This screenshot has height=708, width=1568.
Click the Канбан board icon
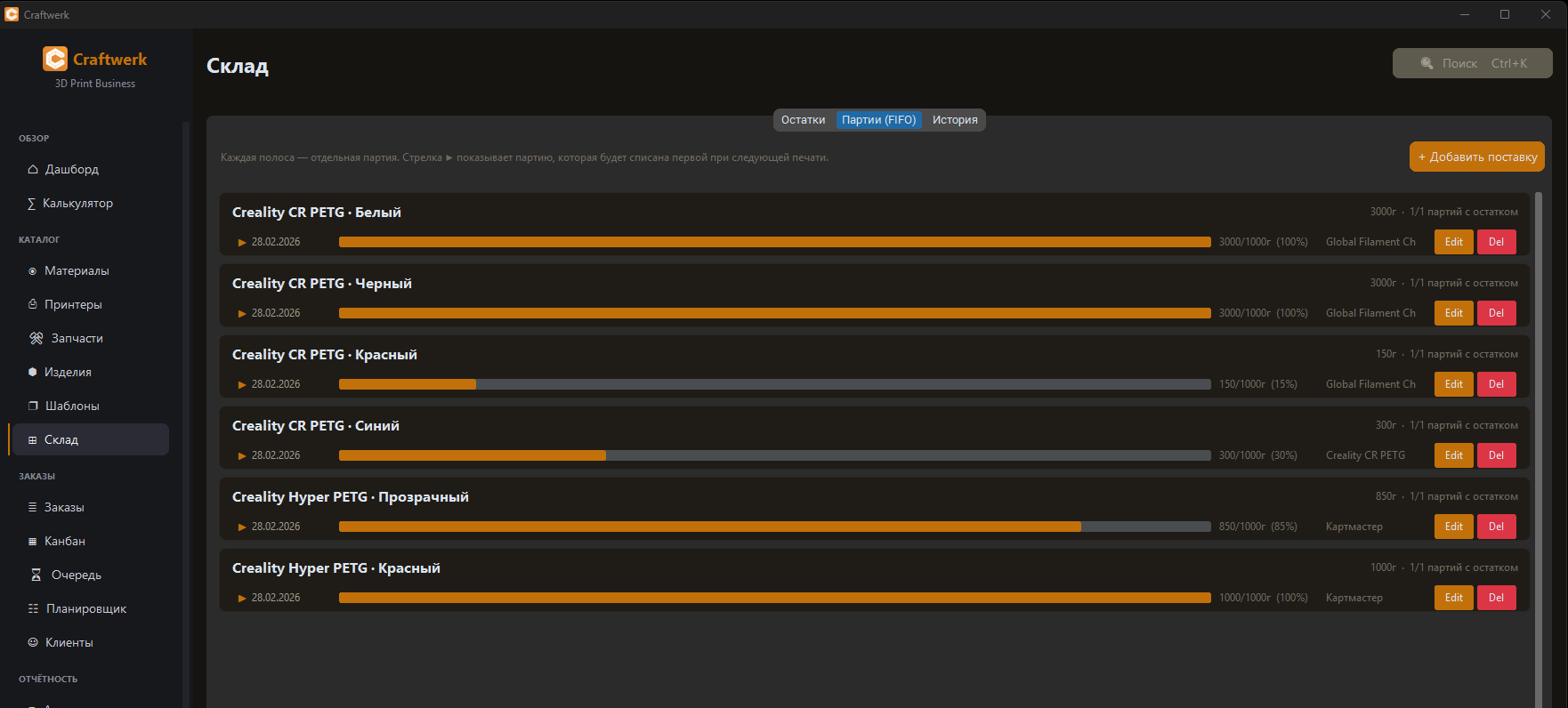(33, 541)
